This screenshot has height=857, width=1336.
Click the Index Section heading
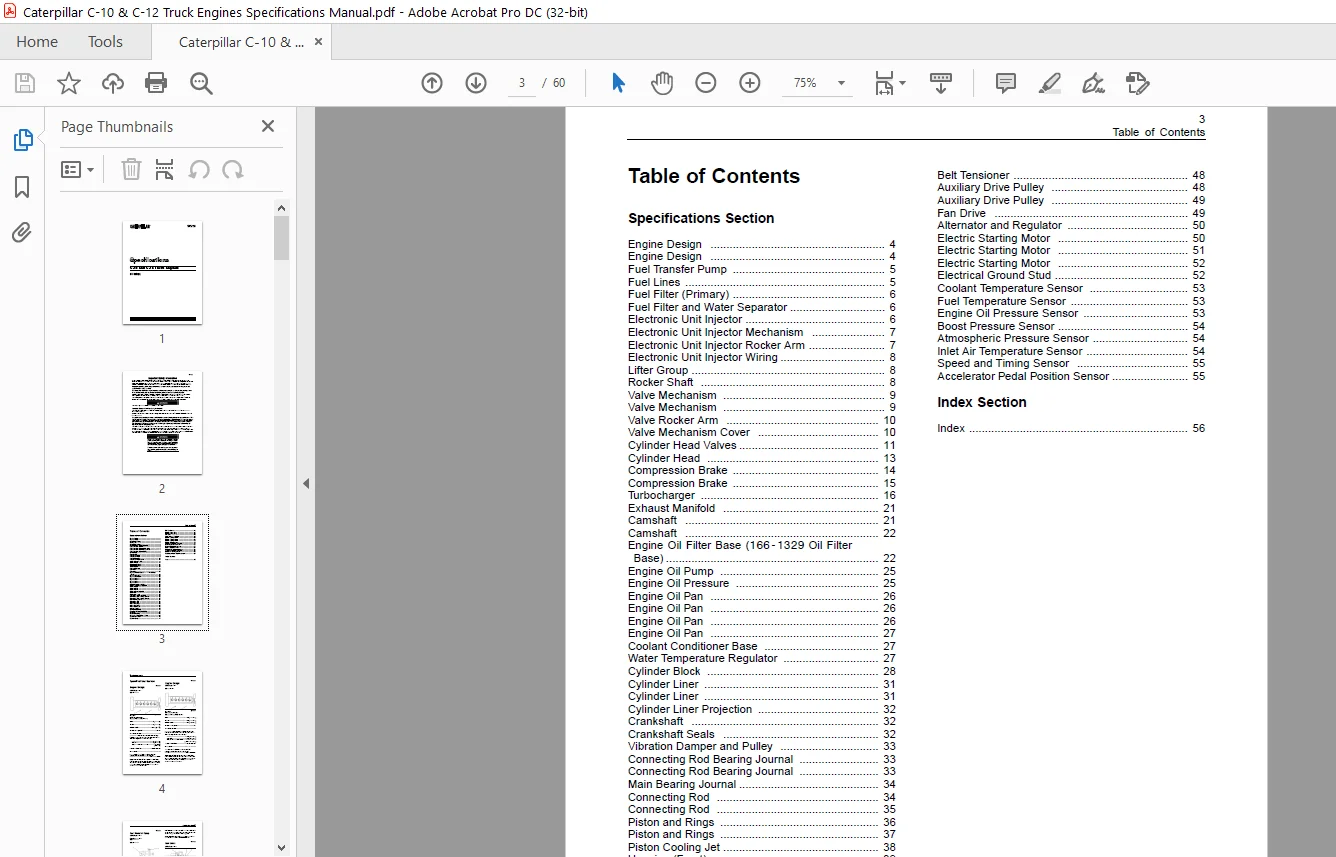click(x=982, y=403)
